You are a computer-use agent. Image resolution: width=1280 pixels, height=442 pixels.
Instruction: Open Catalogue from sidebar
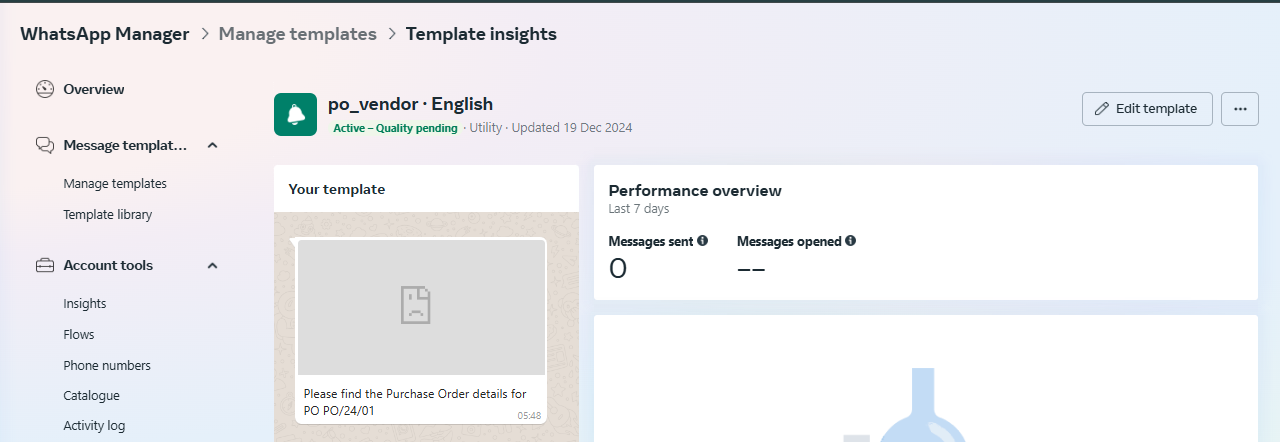91,396
